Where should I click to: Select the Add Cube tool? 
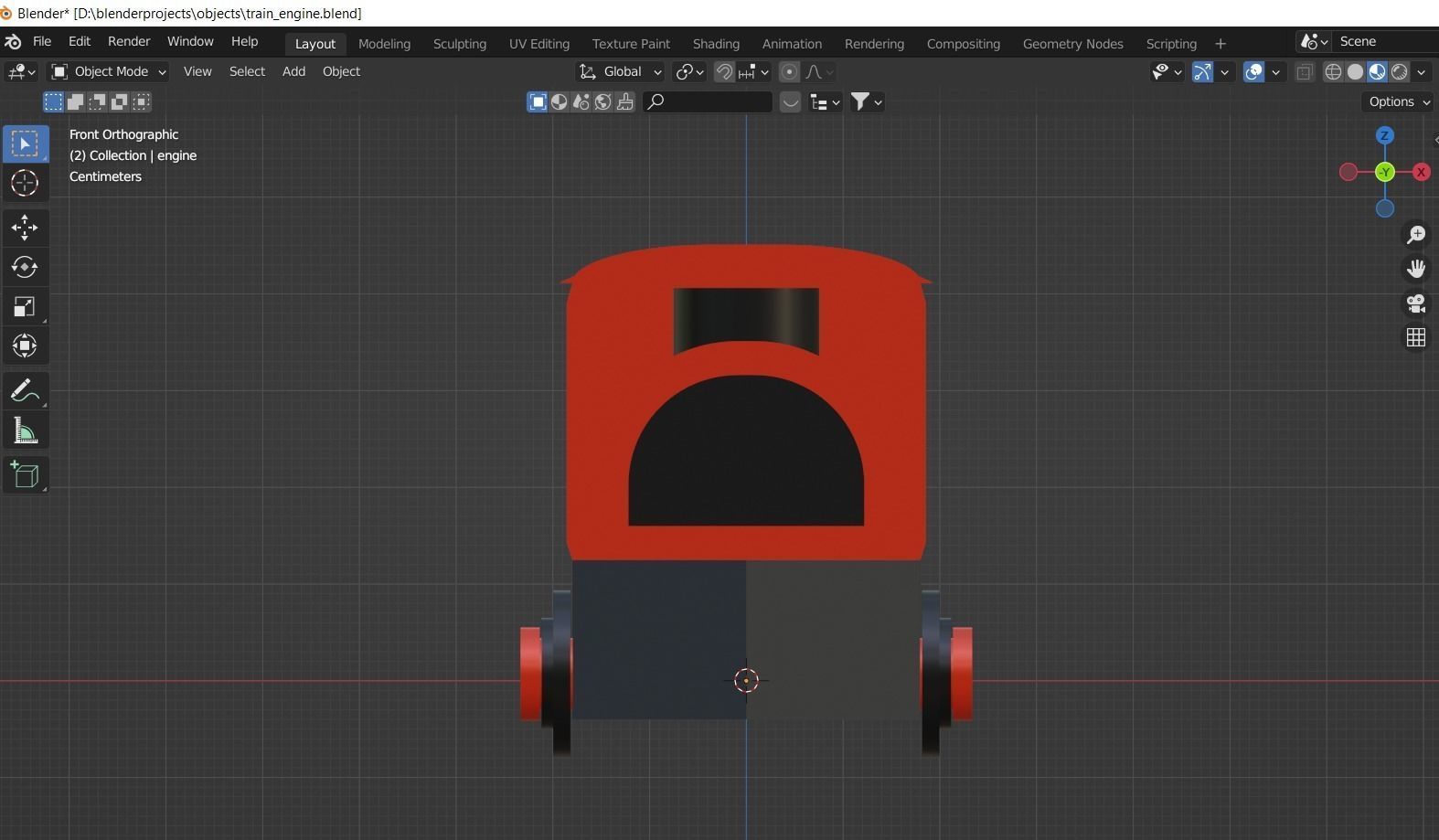point(25,474)
